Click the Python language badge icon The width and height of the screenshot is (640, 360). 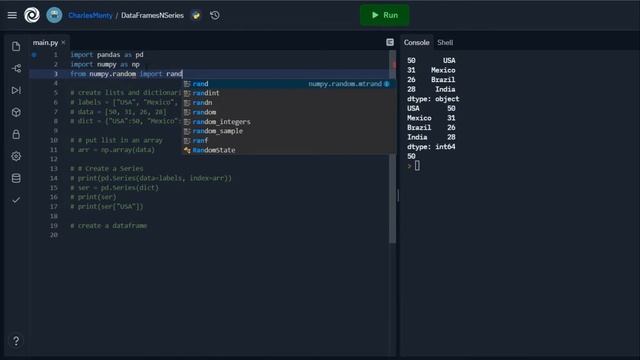pos(196,16)
